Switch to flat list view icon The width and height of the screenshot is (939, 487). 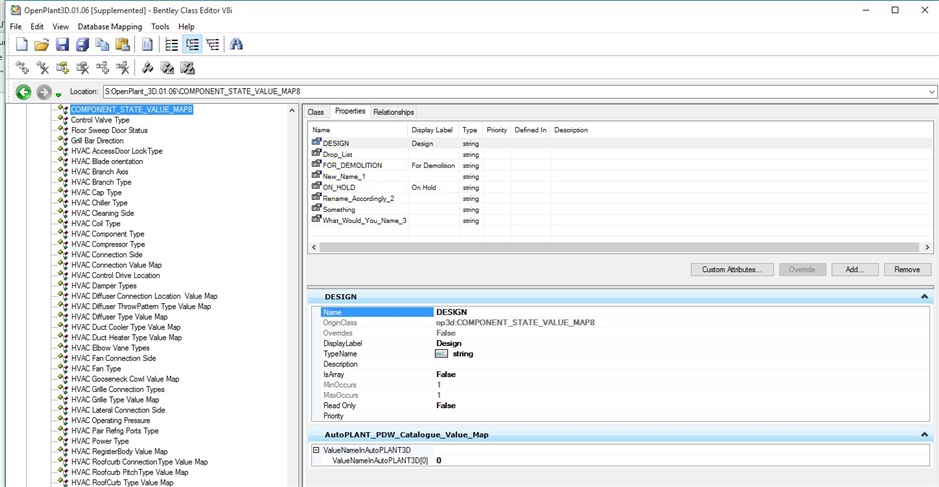(172, 44)
